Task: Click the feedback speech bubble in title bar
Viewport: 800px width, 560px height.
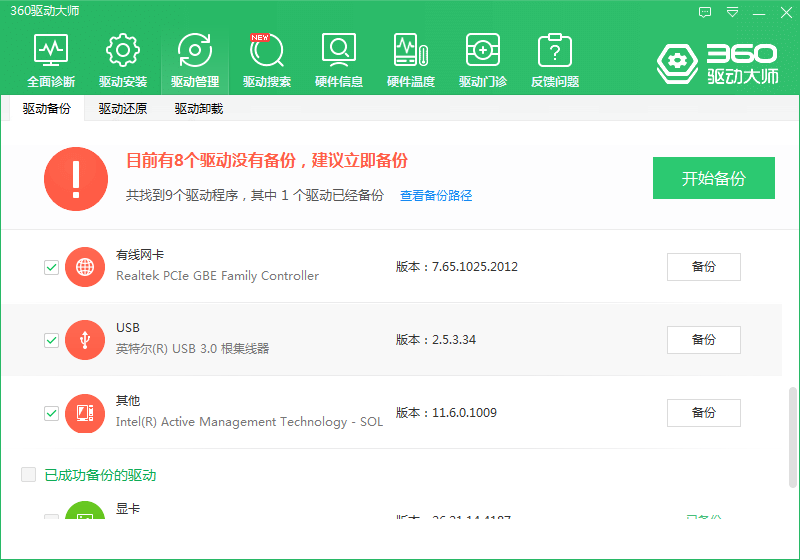Action: click(x=705, y=12)
